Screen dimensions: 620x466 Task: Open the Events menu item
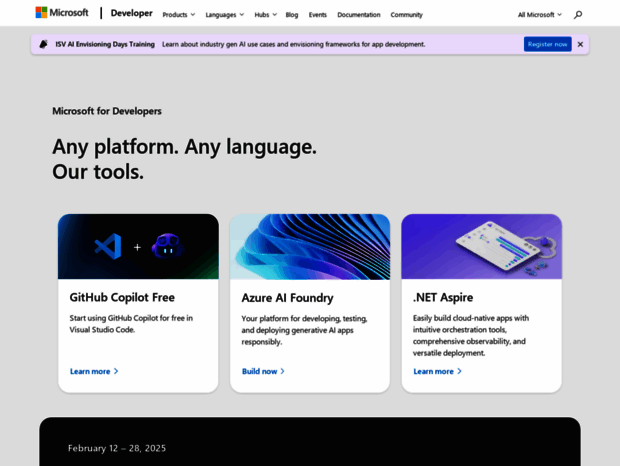pos(318,15)
